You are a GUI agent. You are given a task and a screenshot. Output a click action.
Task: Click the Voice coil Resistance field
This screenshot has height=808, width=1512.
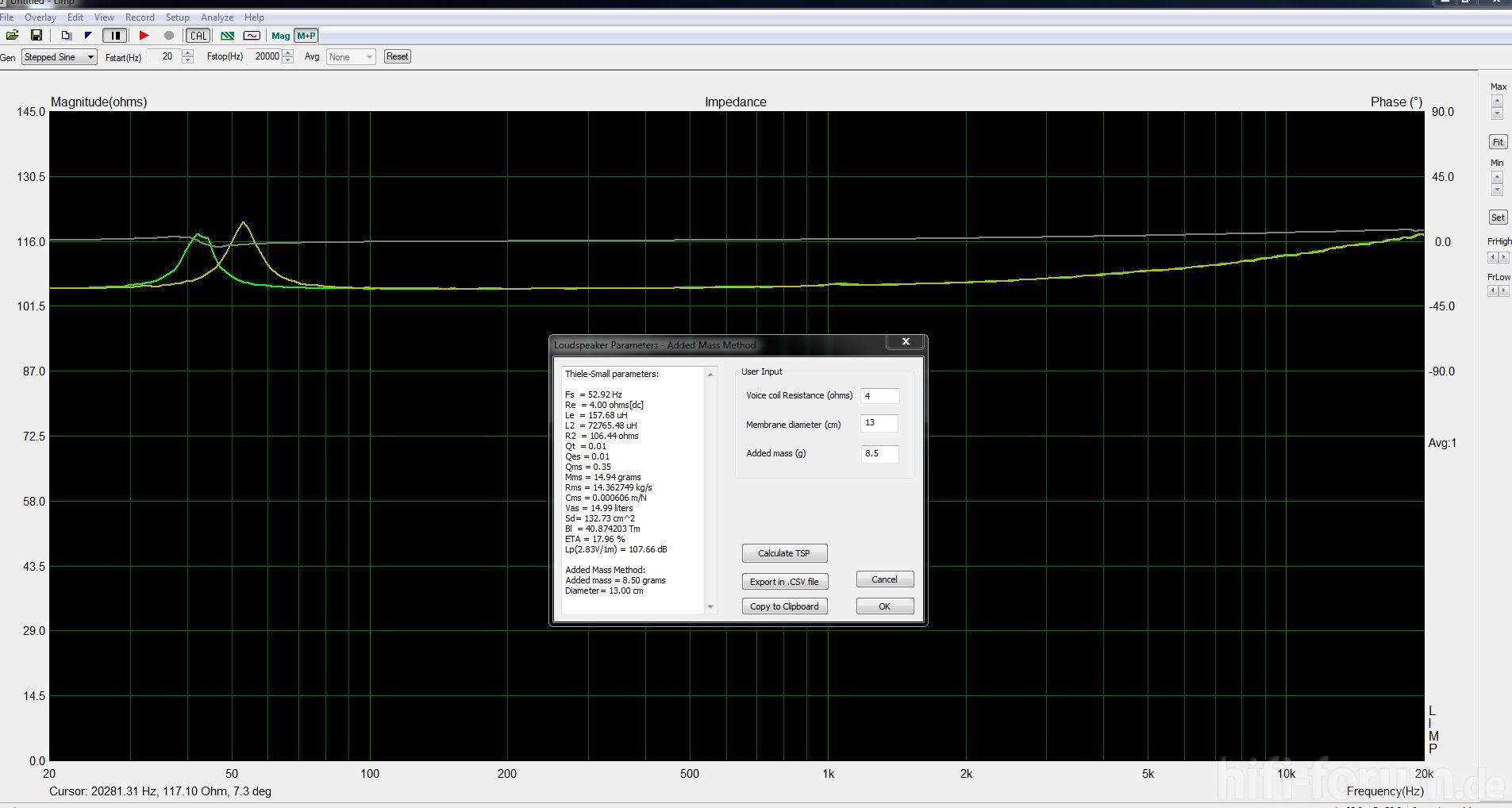(x=879, y=395)
